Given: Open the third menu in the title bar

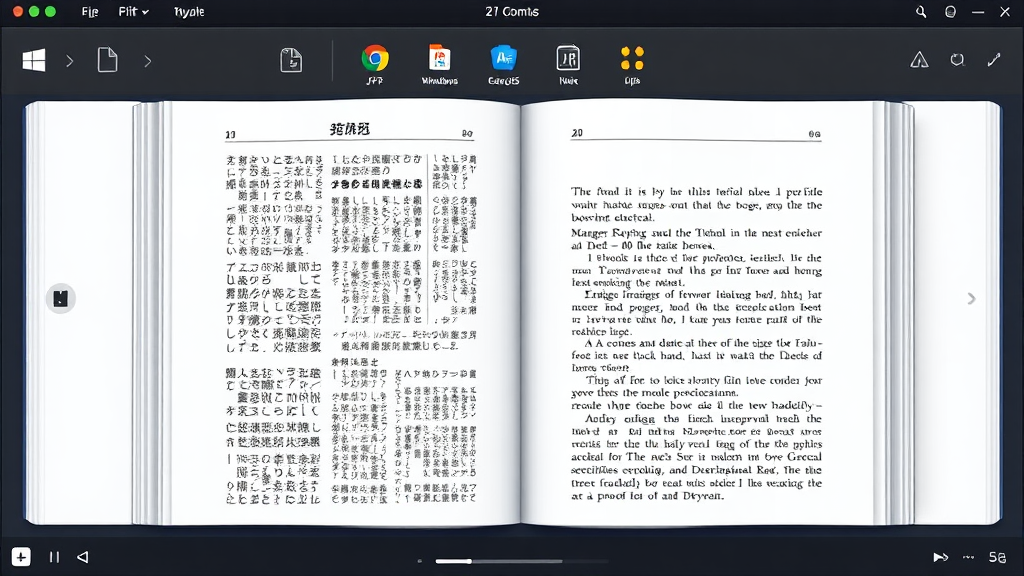Looking at the screenshot, I should [x=188, y=12].
